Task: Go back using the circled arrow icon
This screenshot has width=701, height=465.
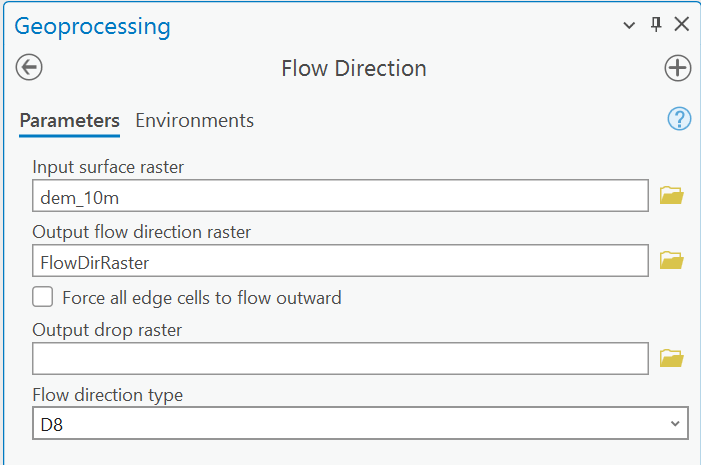Action: point(29,68)
